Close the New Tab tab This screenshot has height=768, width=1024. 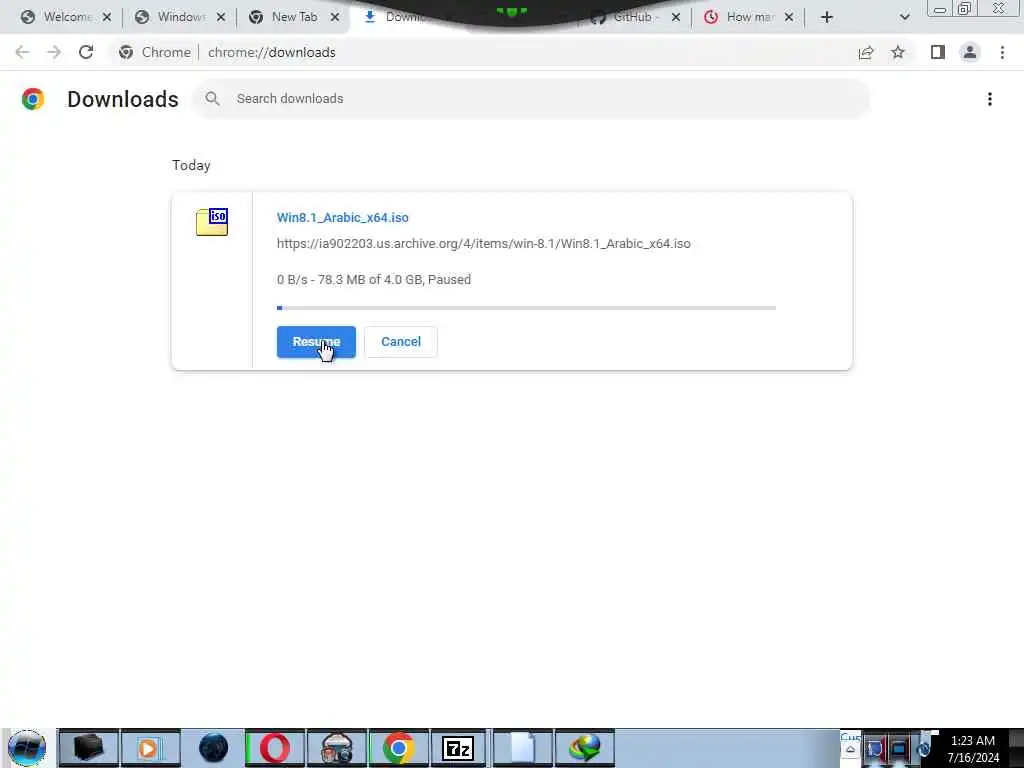coord(335,17)
